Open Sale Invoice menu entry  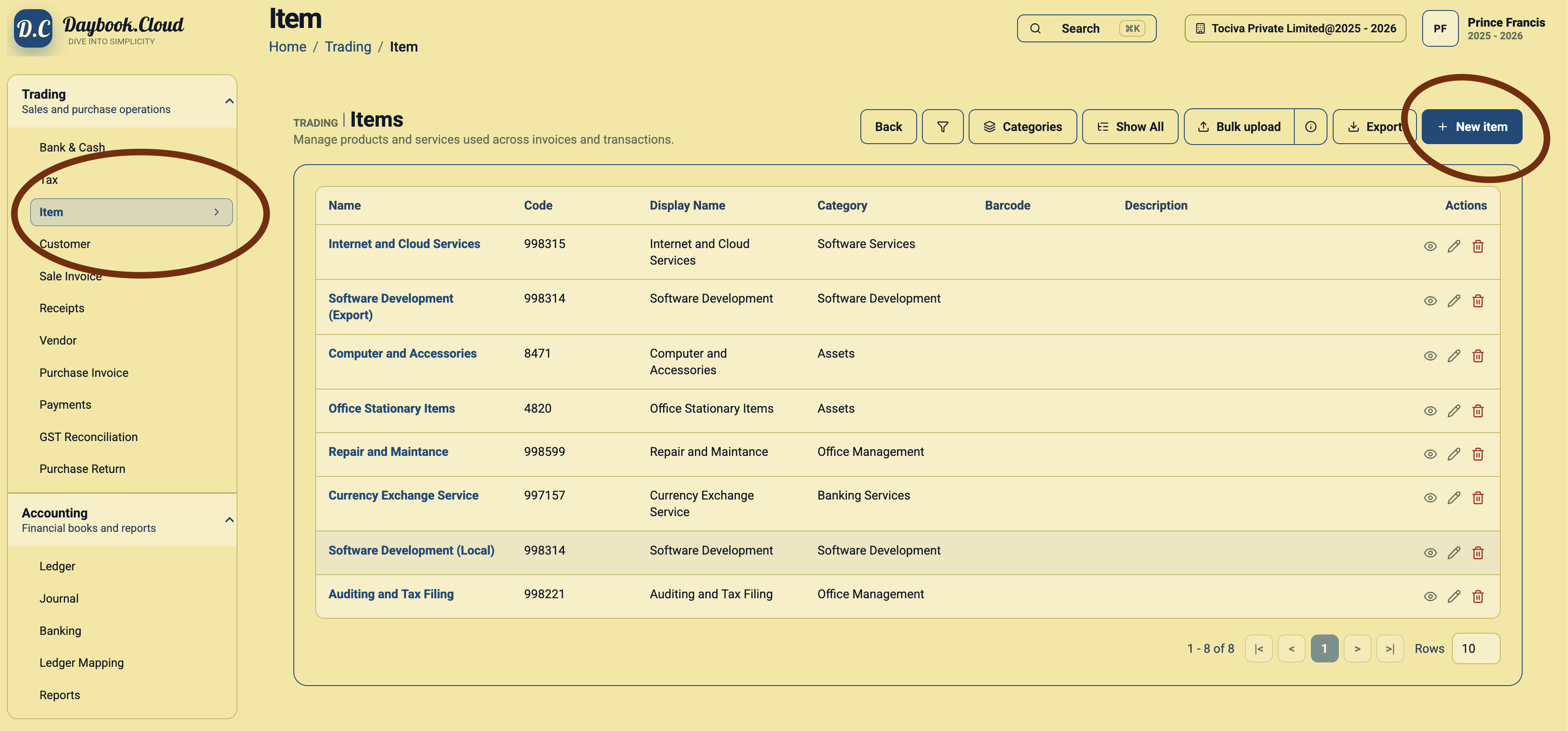coord(70,276)
